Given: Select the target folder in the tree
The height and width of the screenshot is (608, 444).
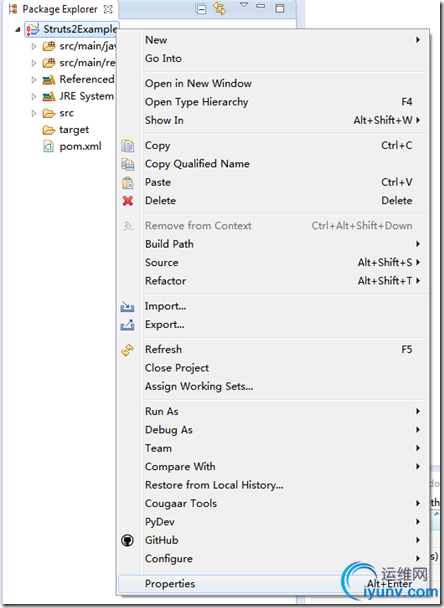Looking at the screenshot, I should 74,130.
